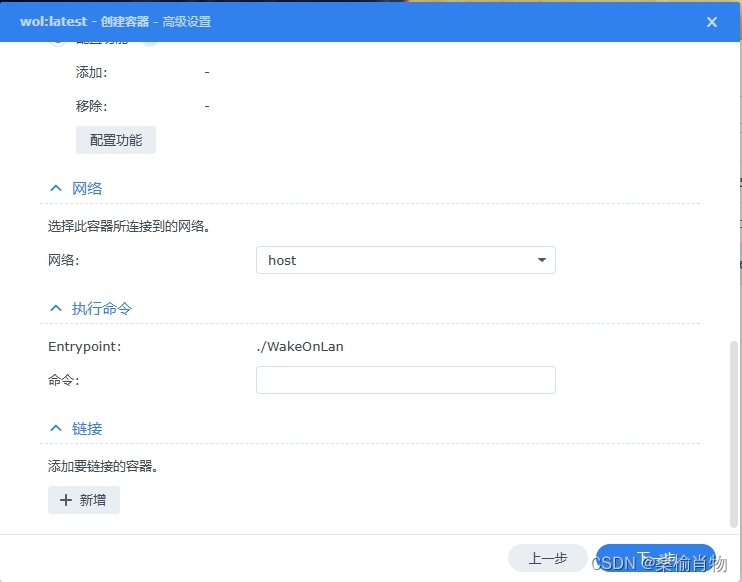Open the host network dropdown
Viewport: 742px width, 582px height.
[406, 260]
